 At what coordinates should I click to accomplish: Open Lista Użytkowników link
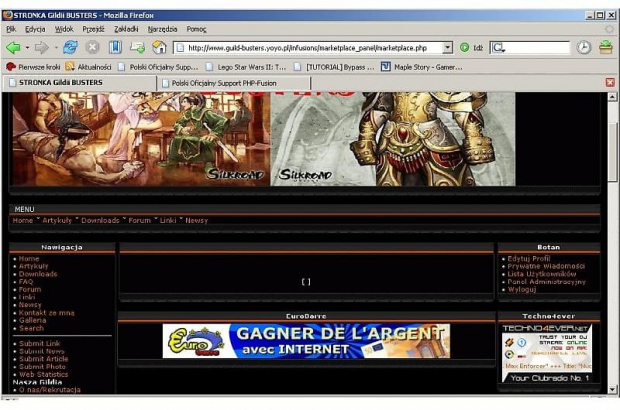coord(542,274)
